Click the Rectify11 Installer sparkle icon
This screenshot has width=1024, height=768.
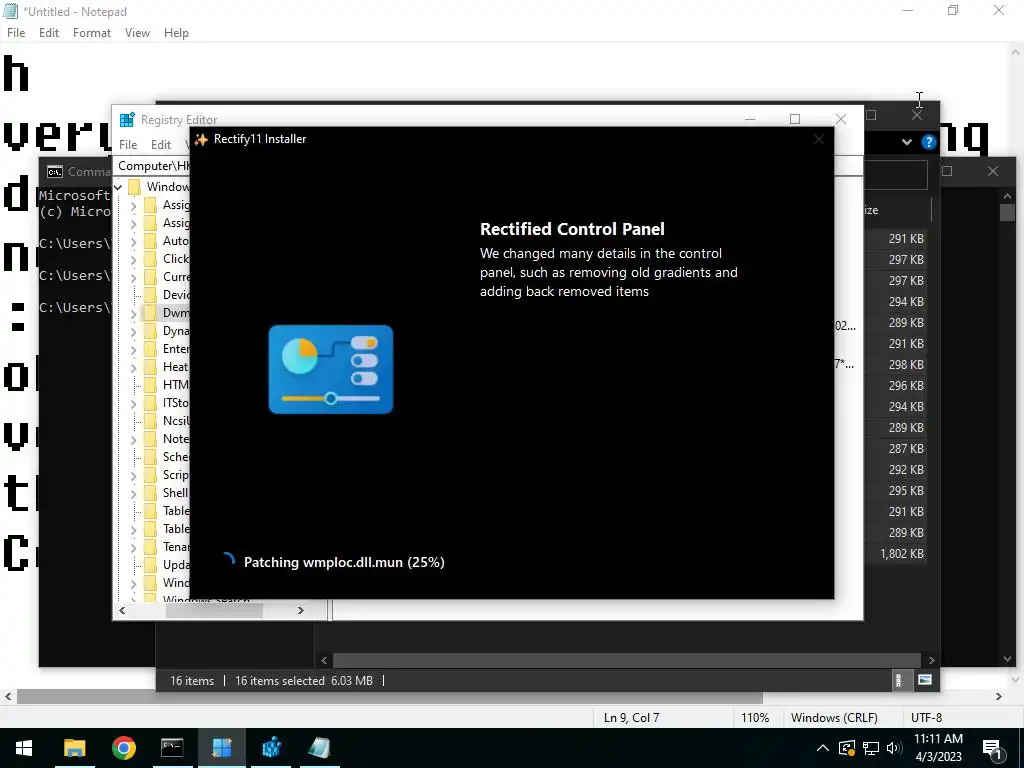[x=201, y=139]
